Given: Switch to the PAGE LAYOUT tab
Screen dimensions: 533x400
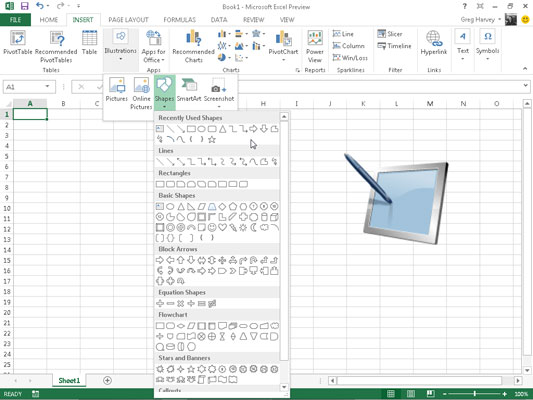Looking at the screenshot, I should tap(128, 20).
